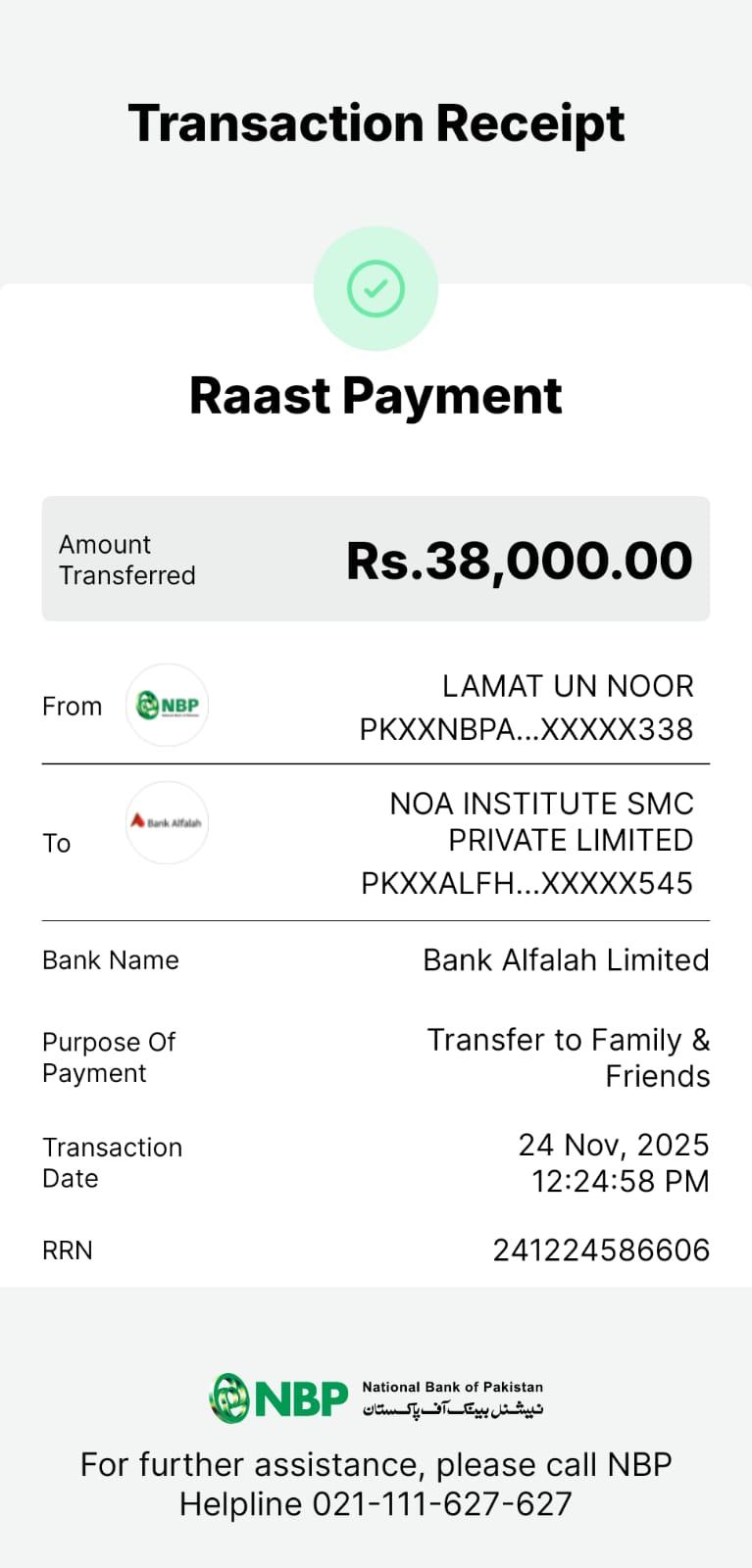Click the NBP footer logo

(x=280, y=1397)
